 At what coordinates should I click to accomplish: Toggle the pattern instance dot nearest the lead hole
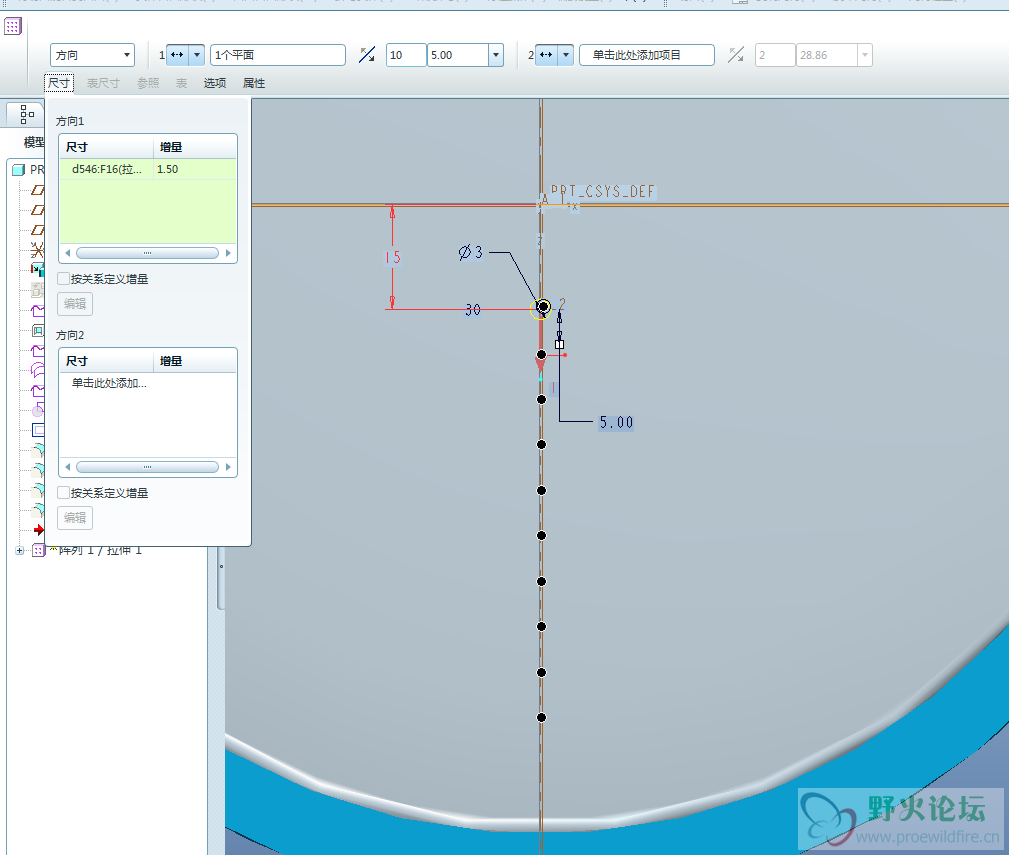coord(541,354)
